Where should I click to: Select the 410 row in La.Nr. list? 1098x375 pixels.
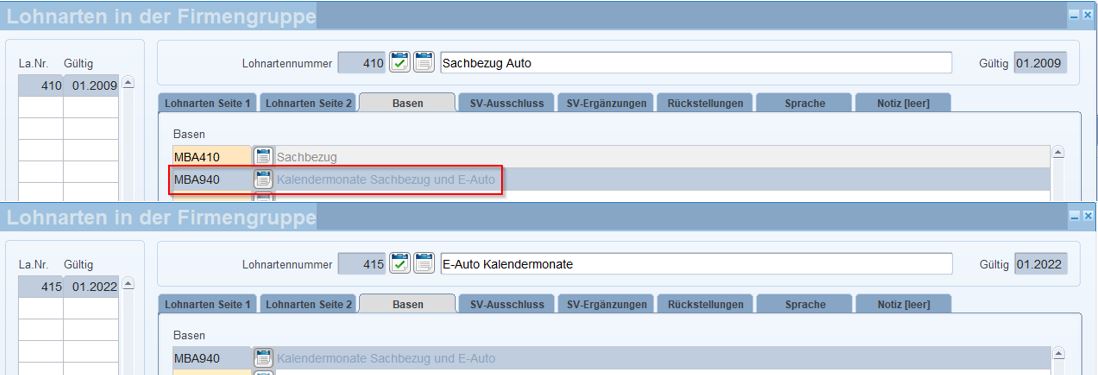click(69, 85)
